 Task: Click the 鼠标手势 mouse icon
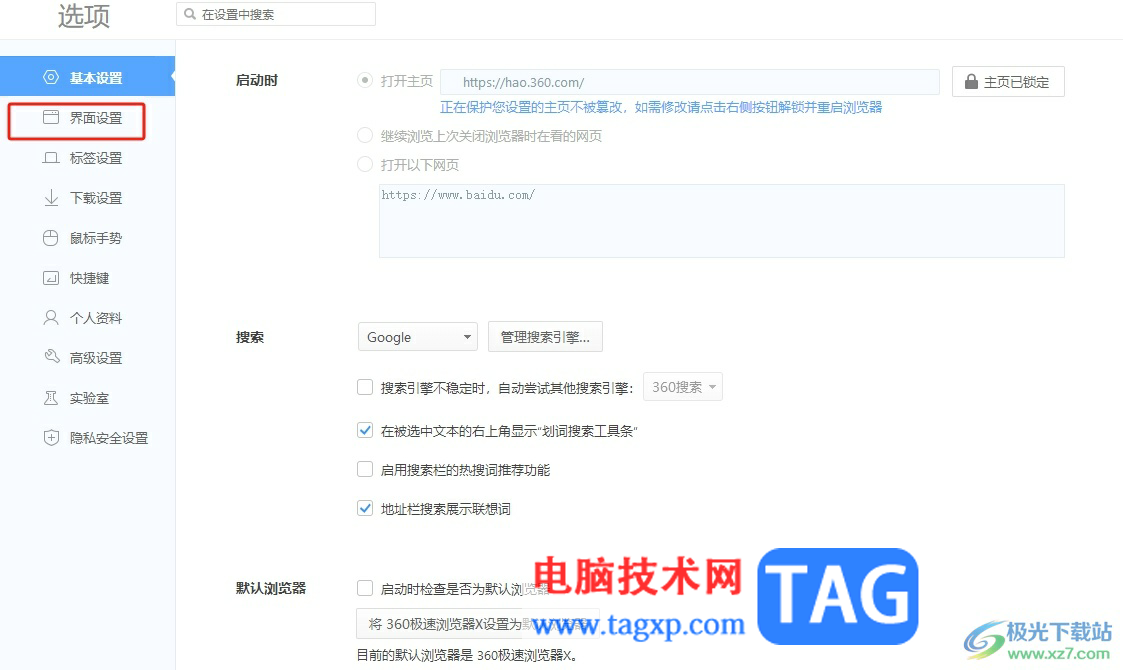(x=51, y=238)
